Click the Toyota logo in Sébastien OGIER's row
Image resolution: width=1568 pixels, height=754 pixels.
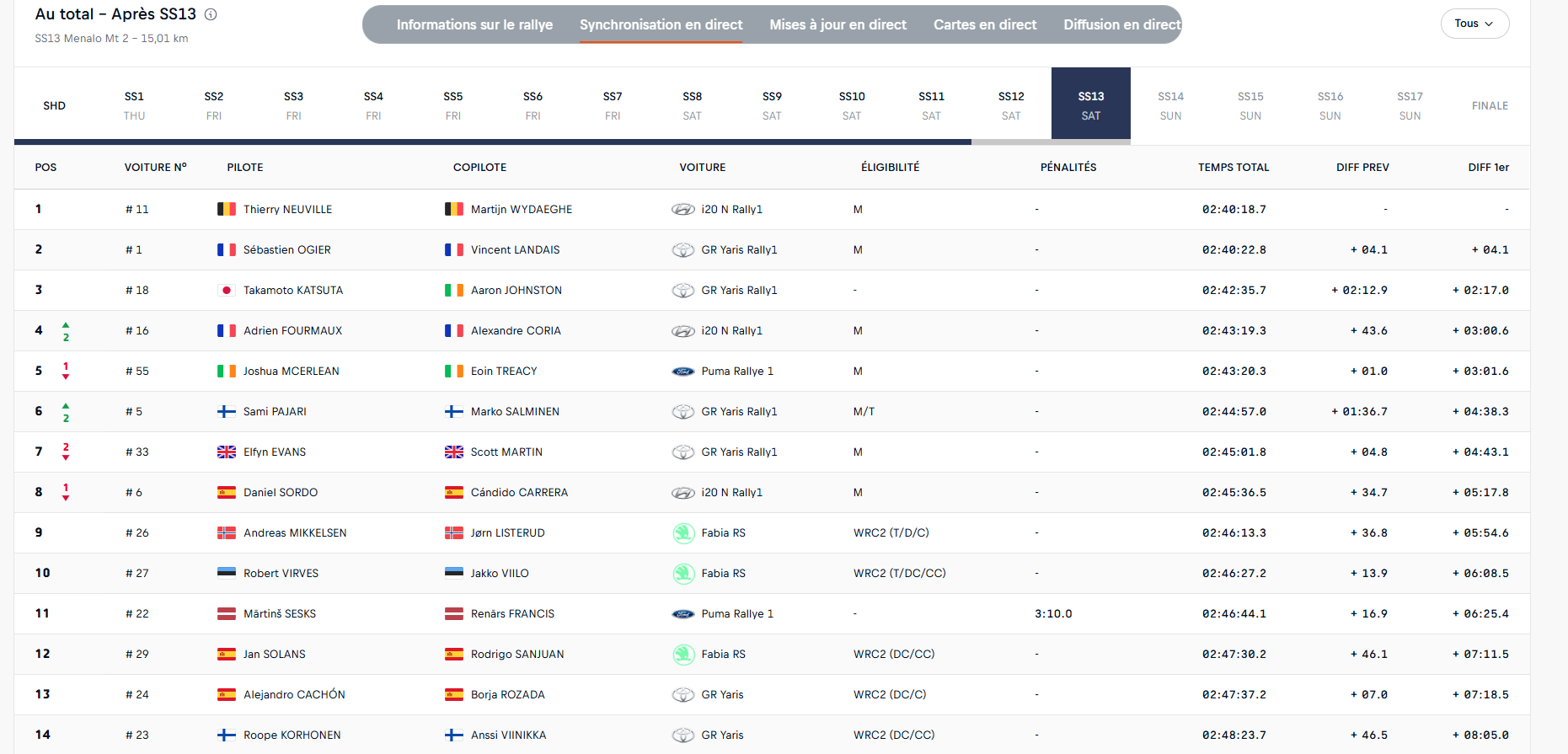[x=682, y=249]
